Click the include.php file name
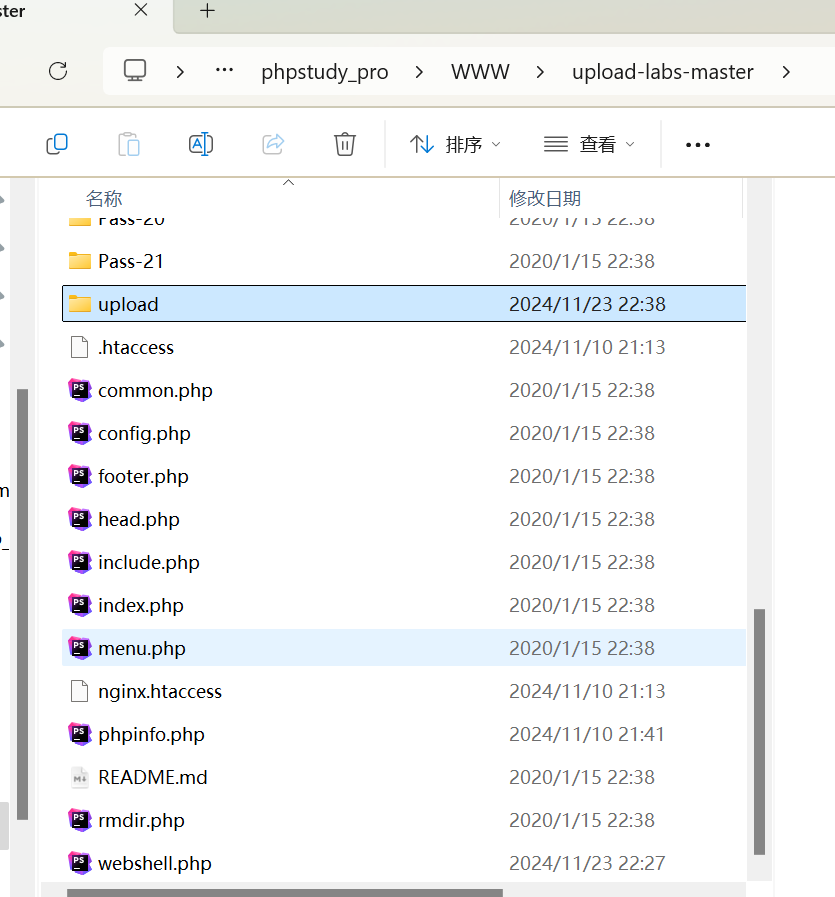Image resolution: width=835 pixels, height=897 pixels. coord(149,562)
